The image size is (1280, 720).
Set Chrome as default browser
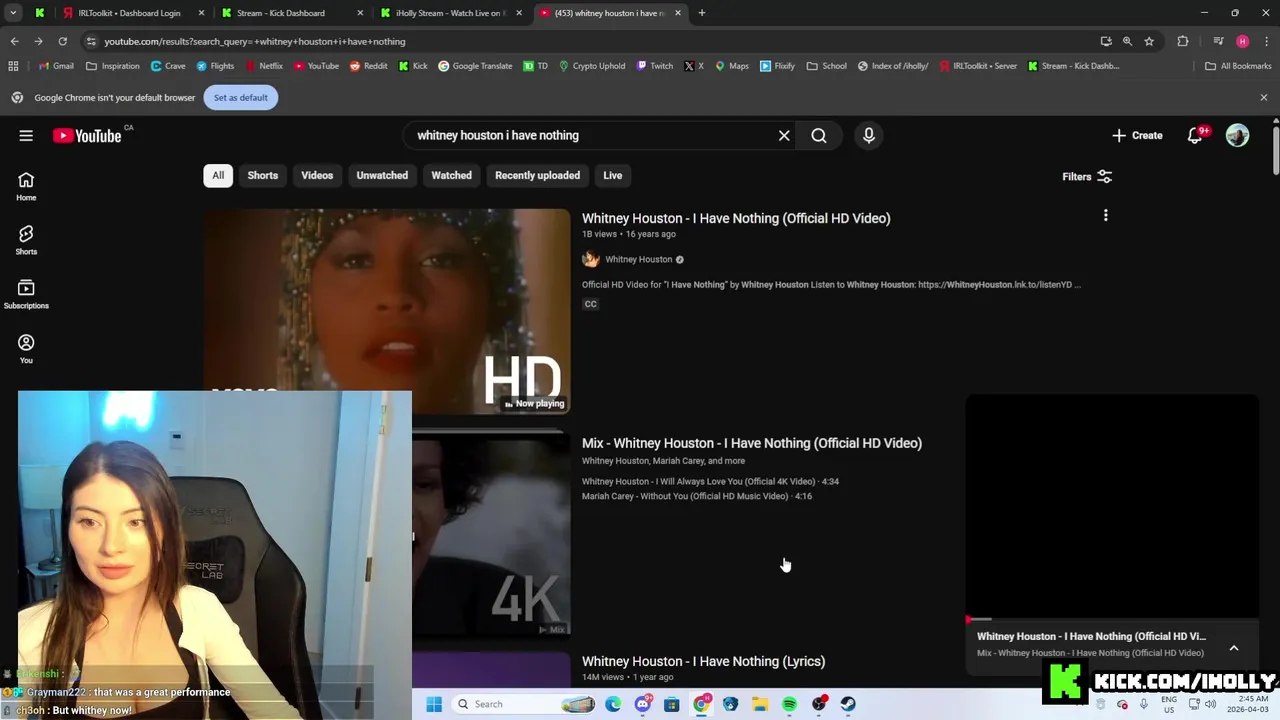(x=241, y=98)
